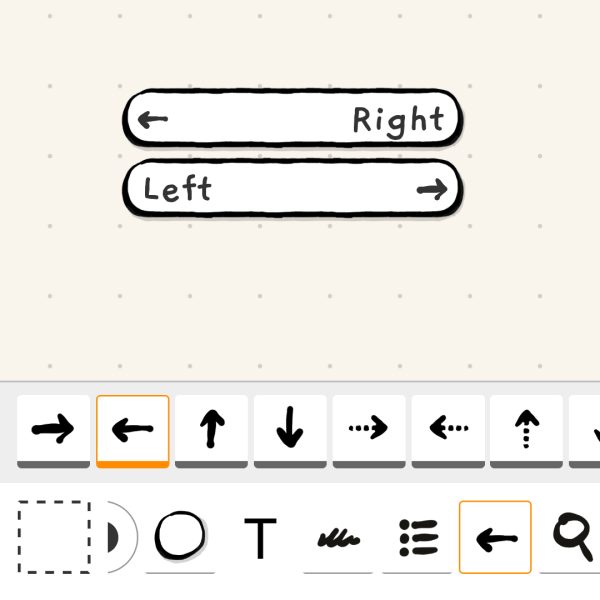
Task: Select the circle shape tool
Action: (180, 537)
